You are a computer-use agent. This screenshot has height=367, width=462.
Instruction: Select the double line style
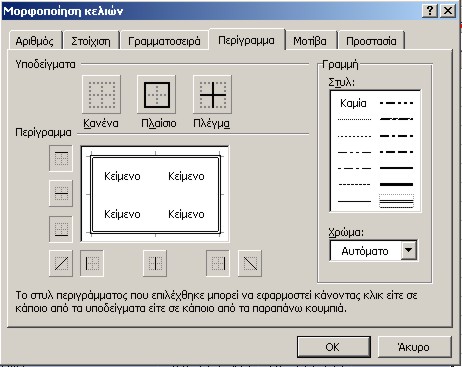[x=396, y=201]
